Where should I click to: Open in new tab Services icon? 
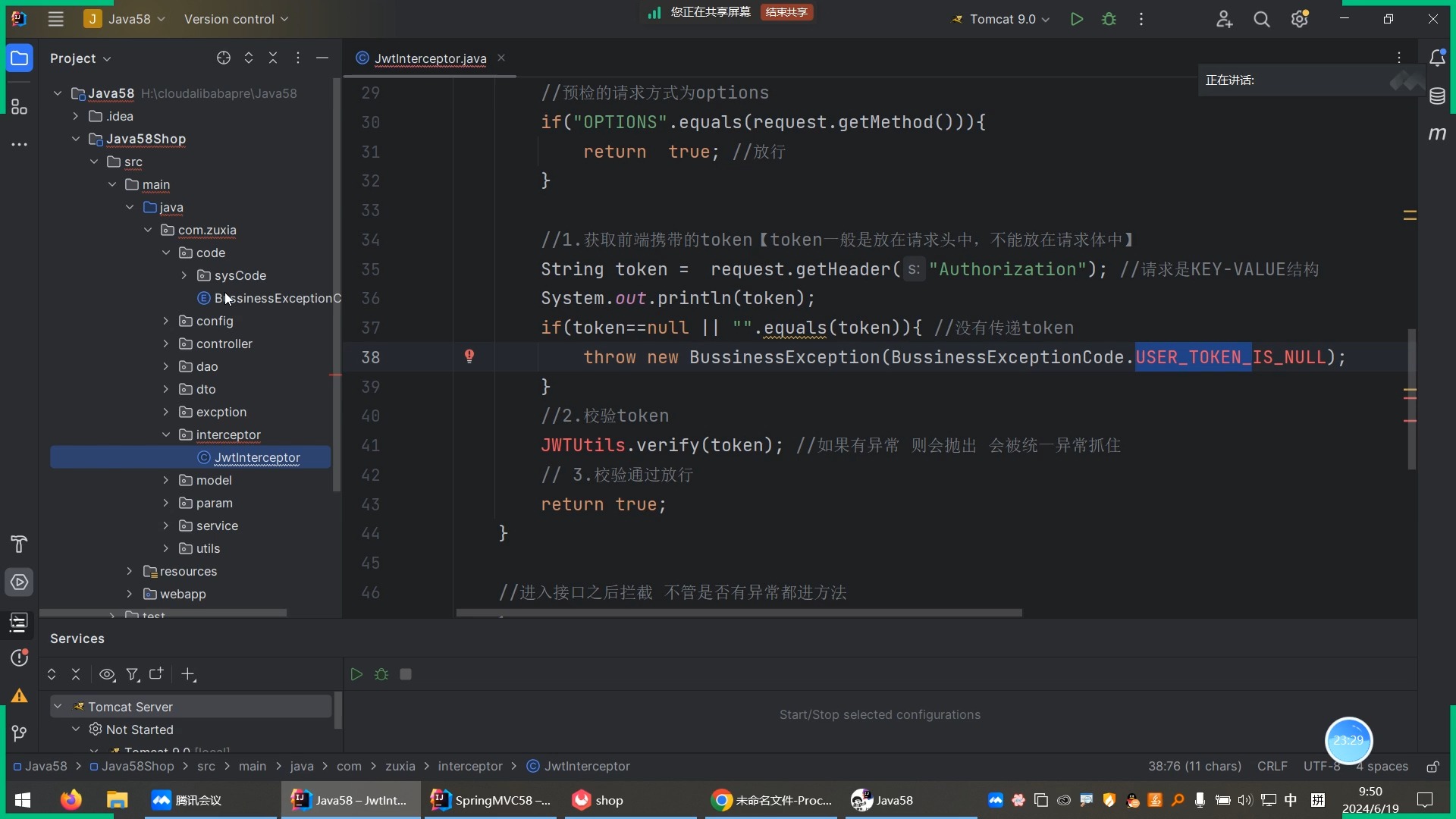[x=157, y=674]
